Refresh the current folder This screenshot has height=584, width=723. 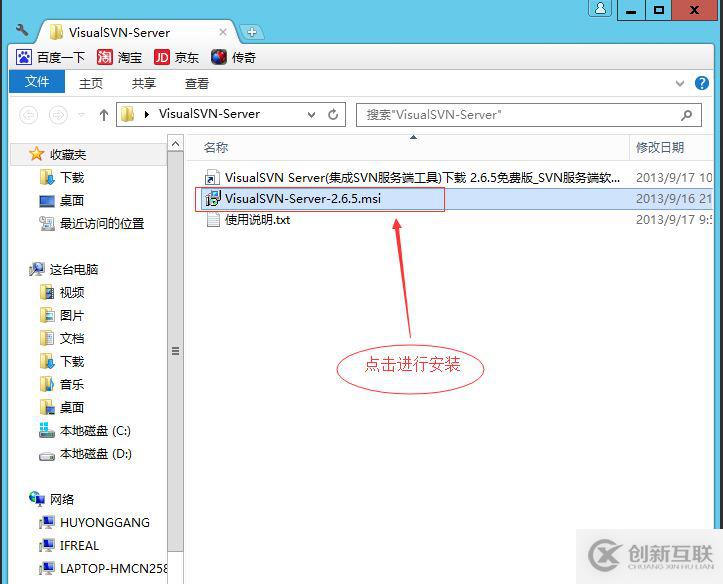click(x=333, y=114)
